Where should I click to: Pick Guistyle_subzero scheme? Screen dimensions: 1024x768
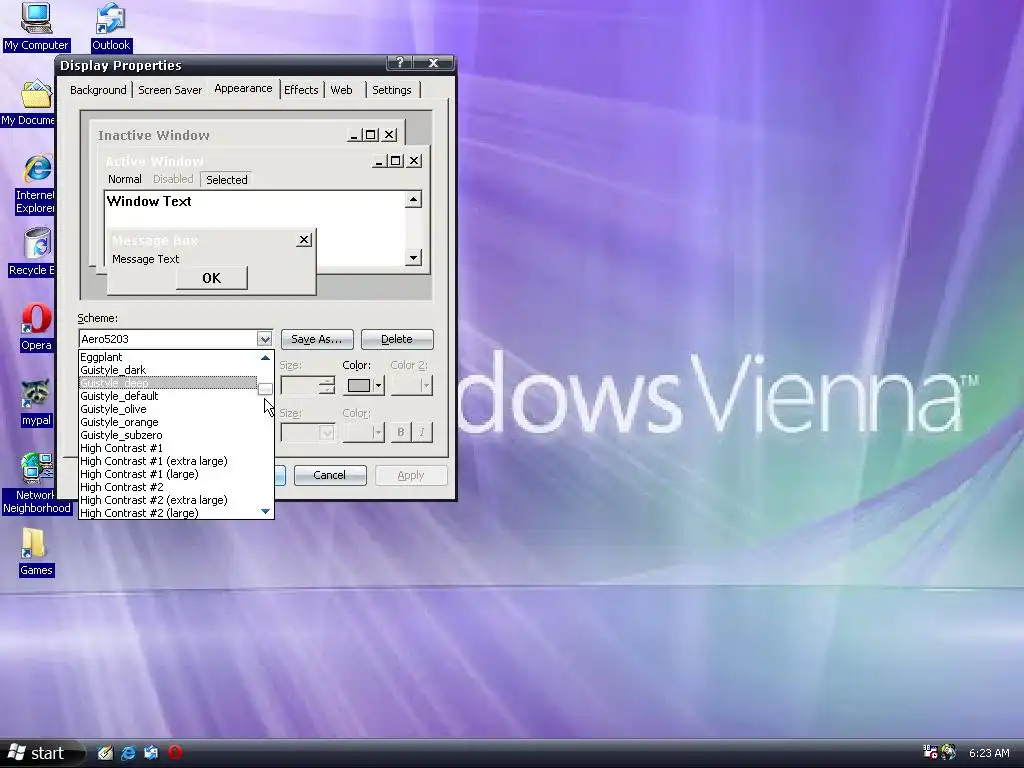pos(168,436)
